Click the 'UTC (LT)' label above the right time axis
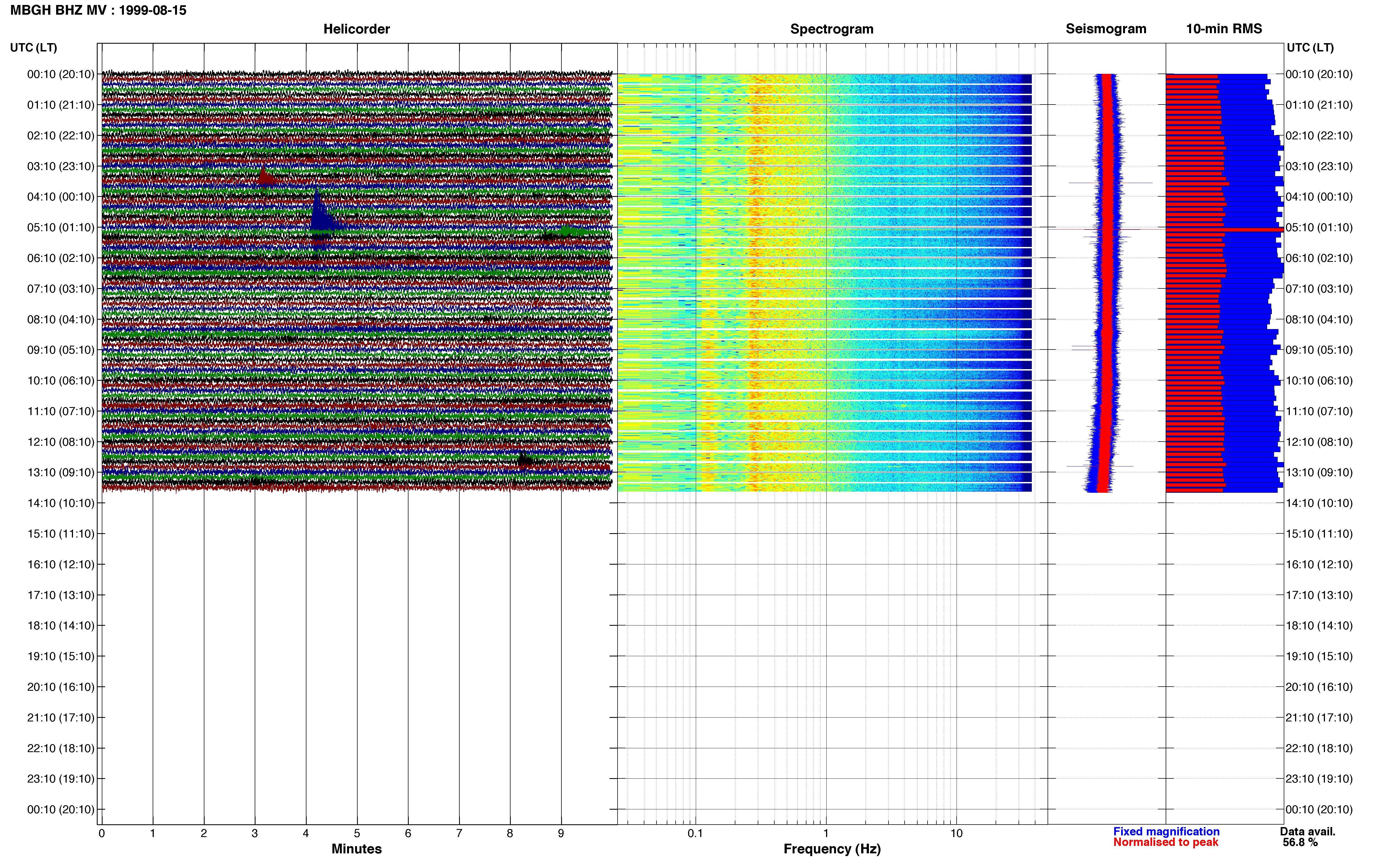Screen dimensions: 1388x868 (1310, 48)
